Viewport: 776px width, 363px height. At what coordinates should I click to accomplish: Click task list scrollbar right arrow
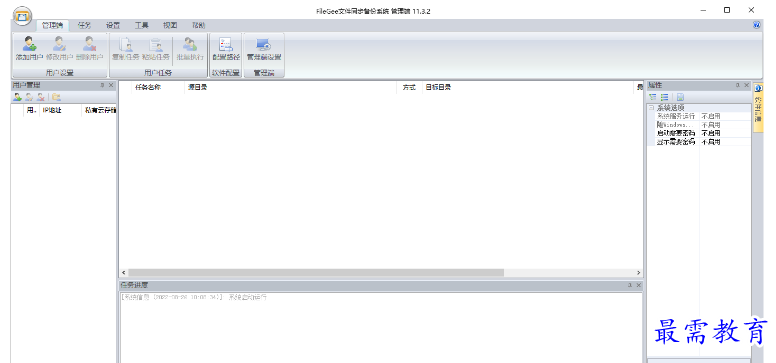[638, 273]
